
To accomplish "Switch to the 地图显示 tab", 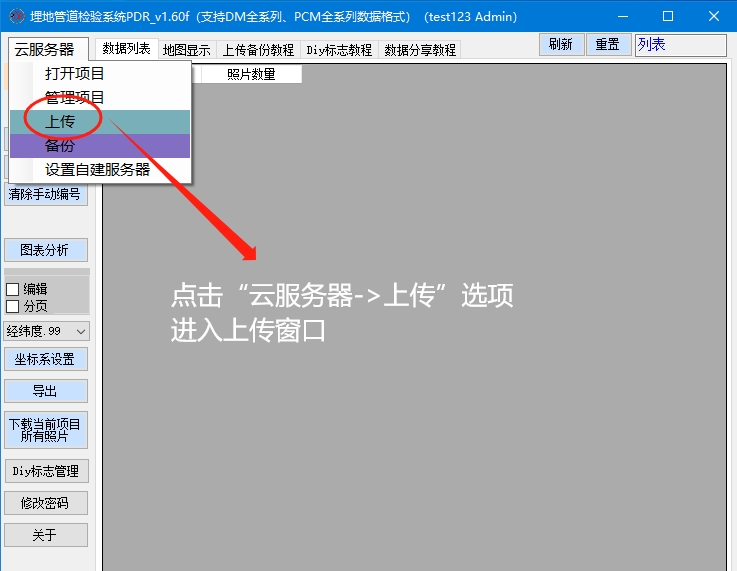I will (x=186, y=50).
